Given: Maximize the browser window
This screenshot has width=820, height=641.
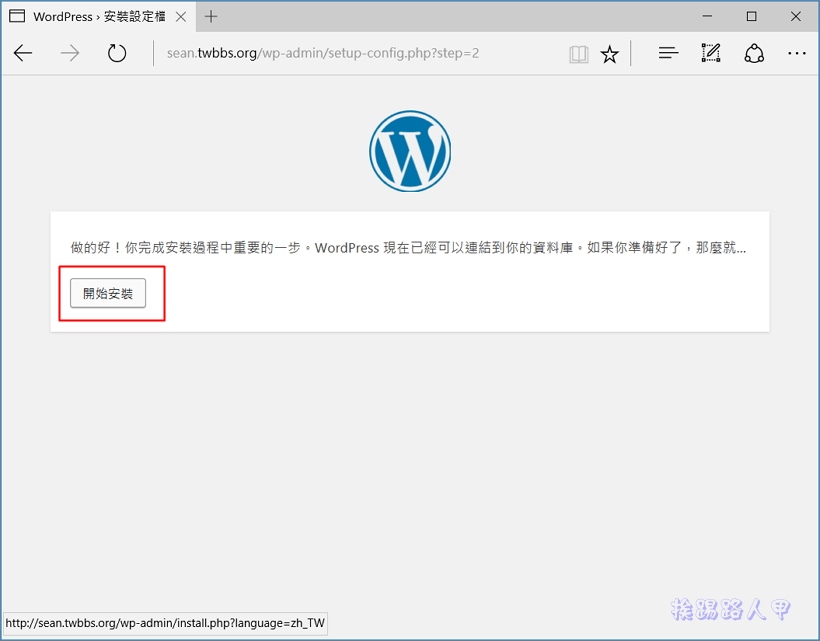Looking at the screenshot, I should (x=751, y=16).
